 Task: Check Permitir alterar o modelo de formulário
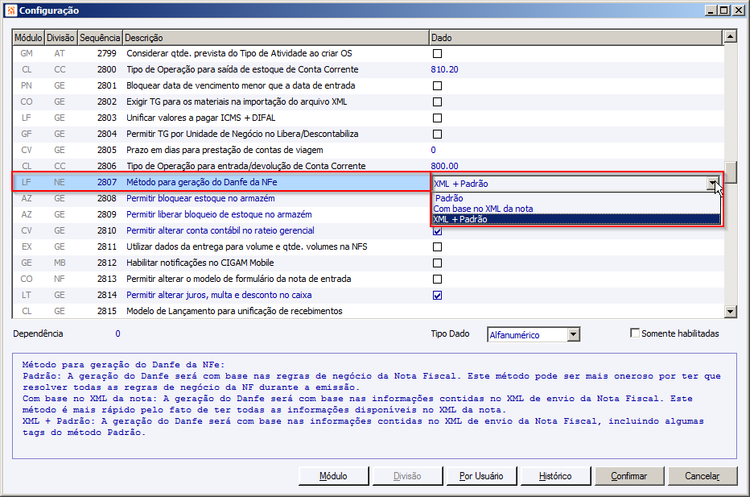(437, 279)
